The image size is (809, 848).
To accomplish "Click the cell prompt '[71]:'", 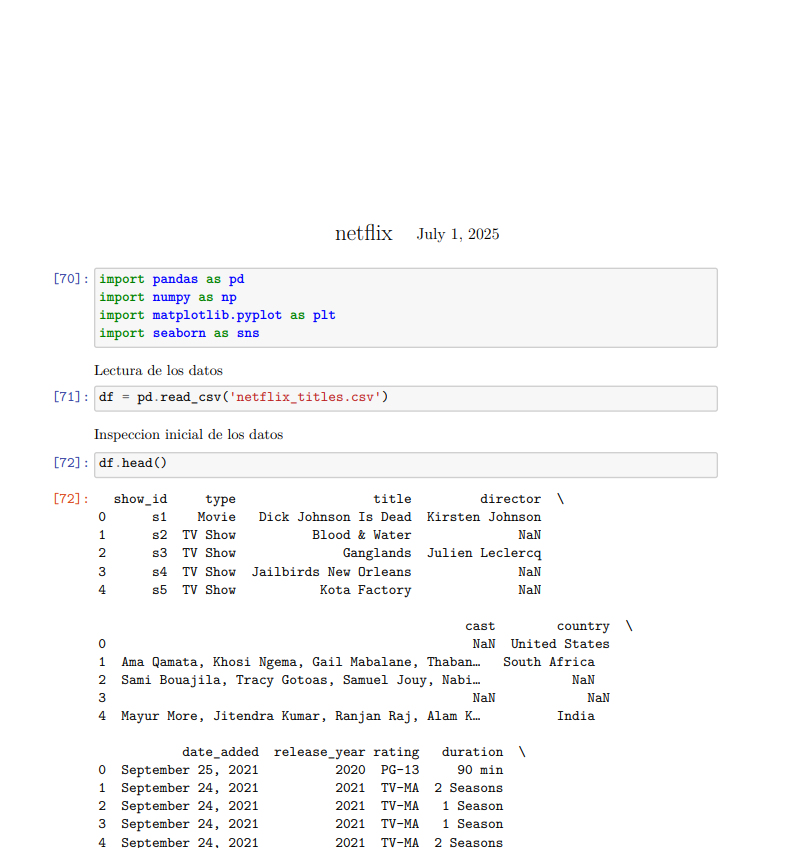I will (x=71, y=396).
